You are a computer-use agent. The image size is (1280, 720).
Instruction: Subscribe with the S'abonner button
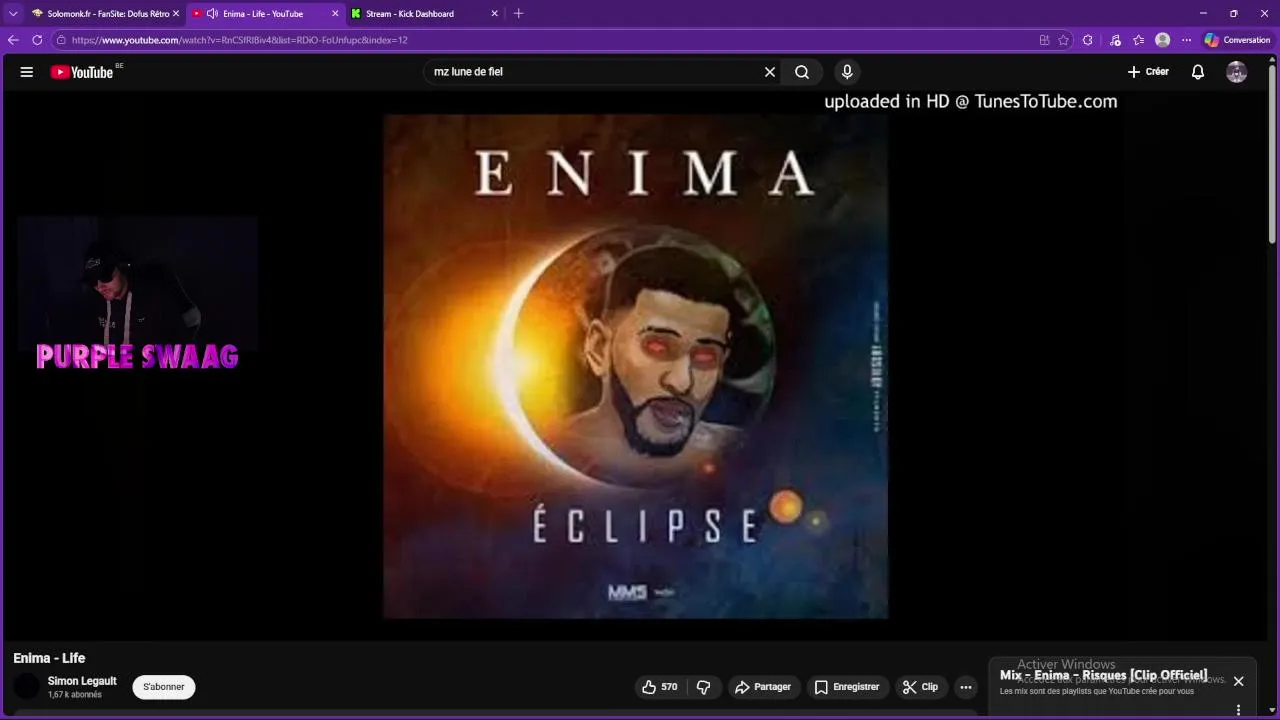pos(164,687)
